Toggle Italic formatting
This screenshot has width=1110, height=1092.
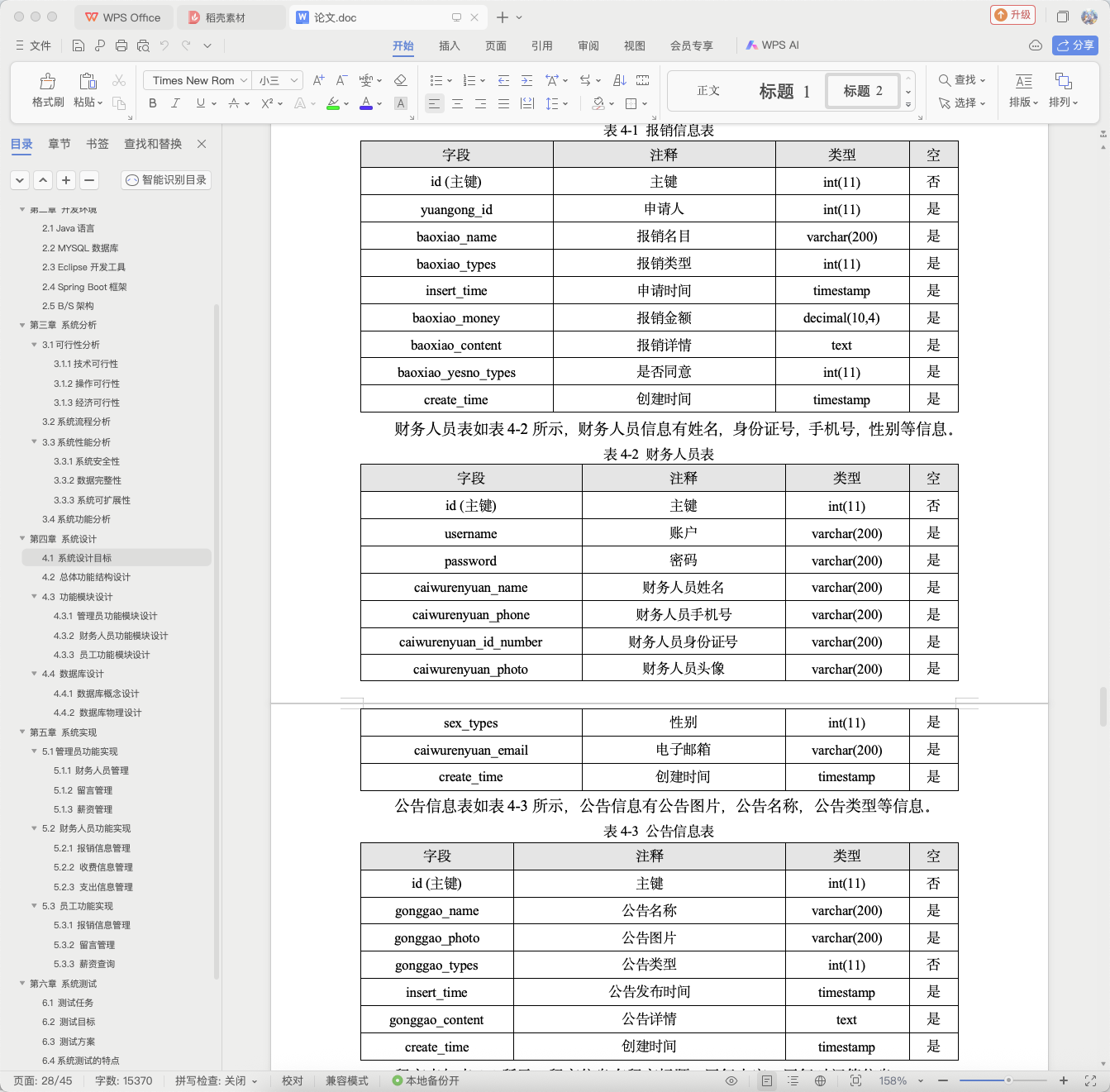(175, 103)
